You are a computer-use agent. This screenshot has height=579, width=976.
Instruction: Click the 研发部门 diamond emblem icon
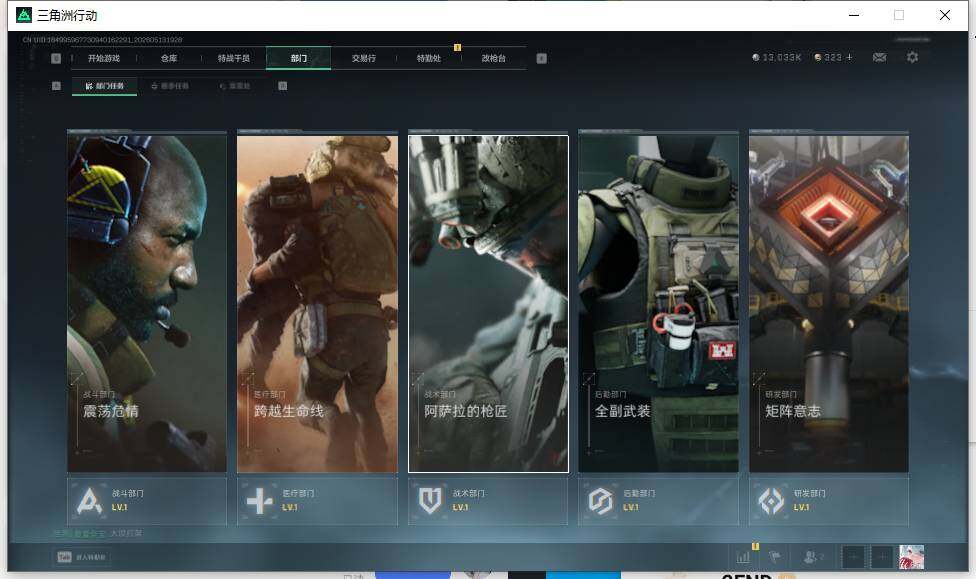tap(771, 501)
